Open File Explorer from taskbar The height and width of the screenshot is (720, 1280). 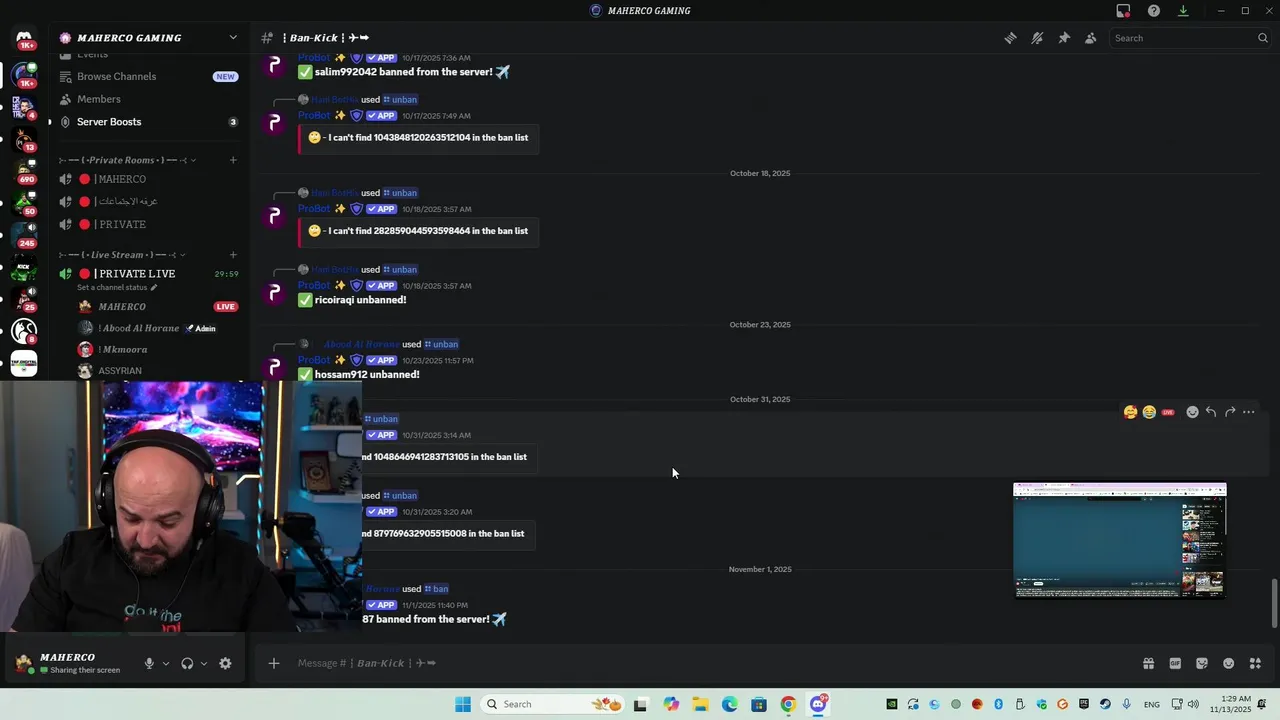(x=700, y=704)
